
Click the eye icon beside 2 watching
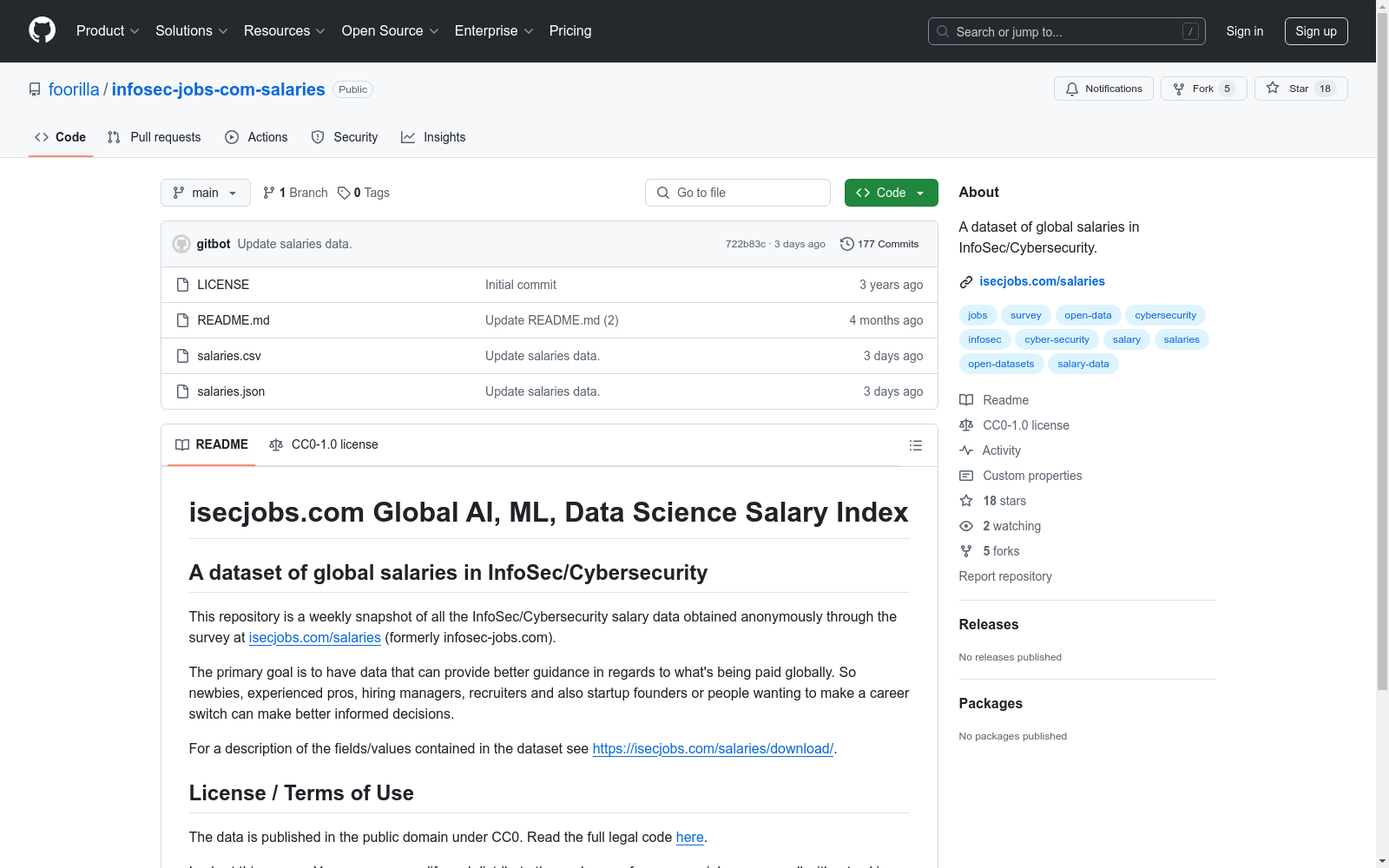[x=966, y=526]
